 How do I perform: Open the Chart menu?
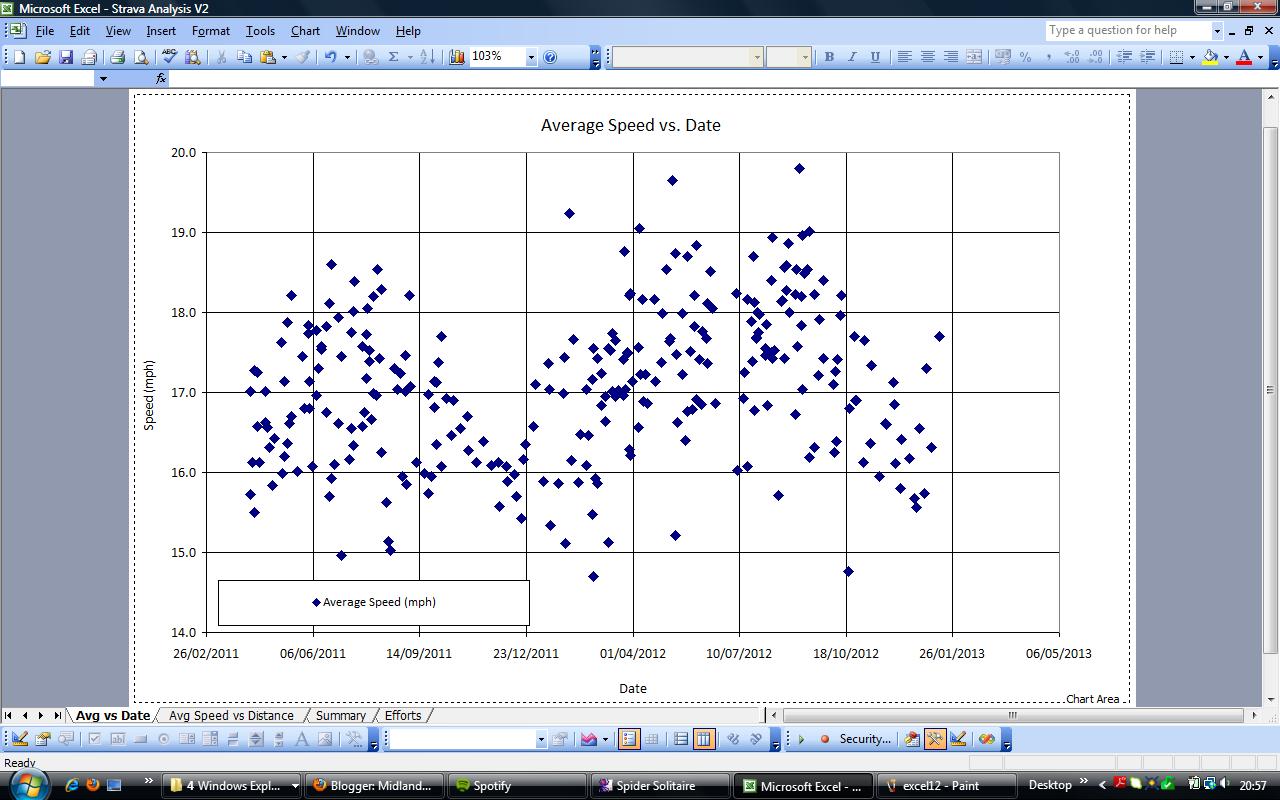click(305, 30)
